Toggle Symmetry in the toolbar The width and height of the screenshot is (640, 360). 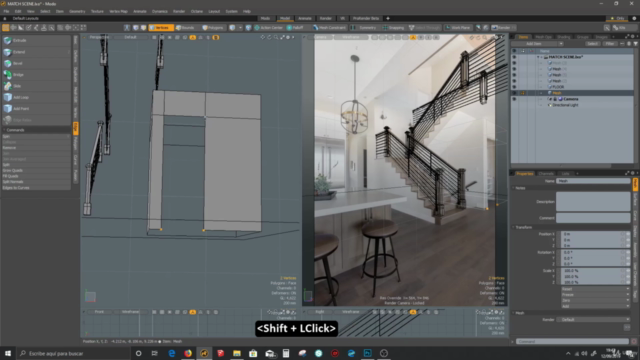[364, 28]
